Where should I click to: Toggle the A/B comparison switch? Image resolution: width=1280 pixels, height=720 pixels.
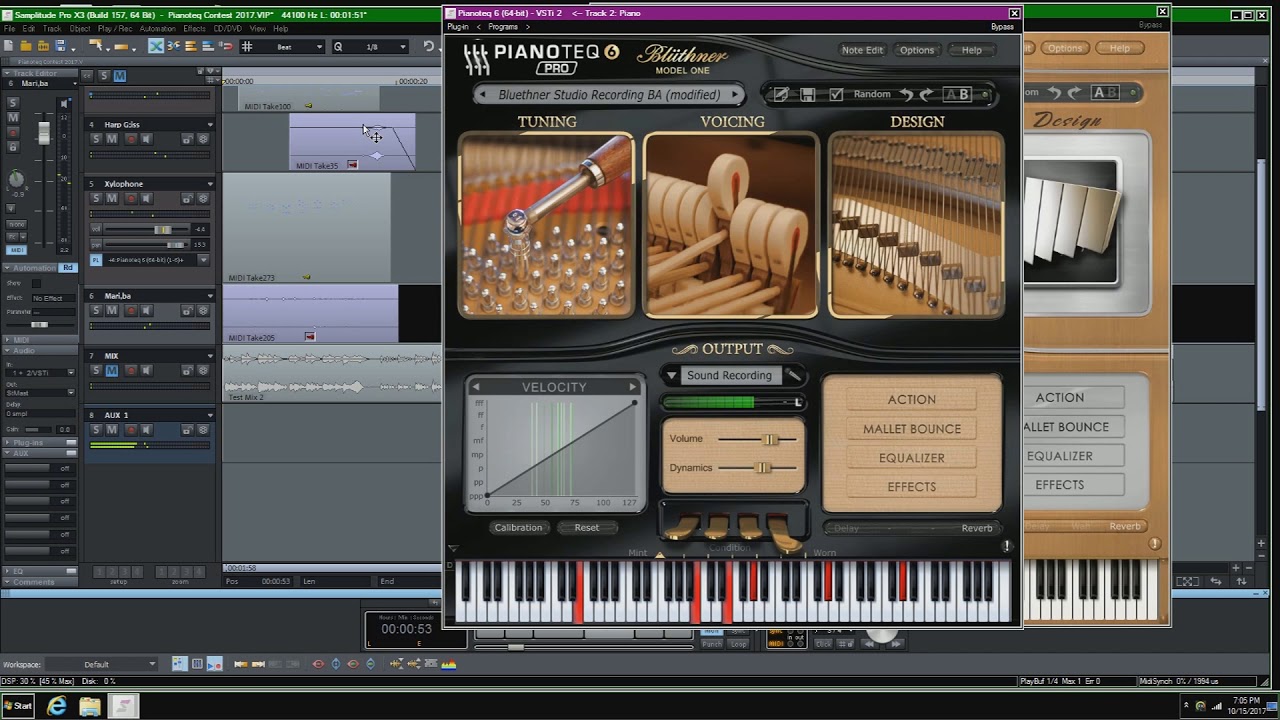coord(957,94)
